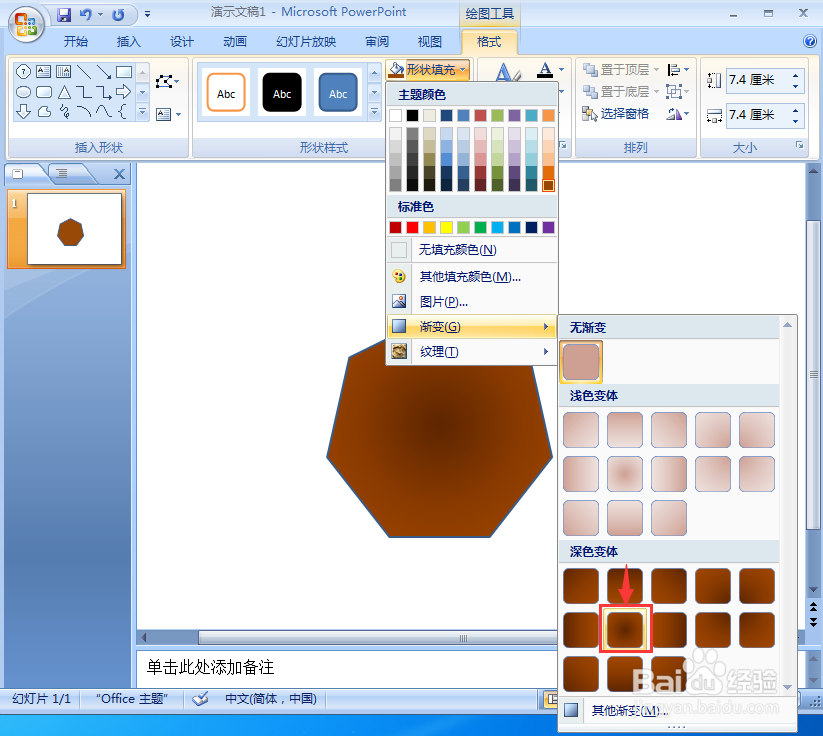
Task: Expand the shapes gallery more button
Action: pos(142,112)
